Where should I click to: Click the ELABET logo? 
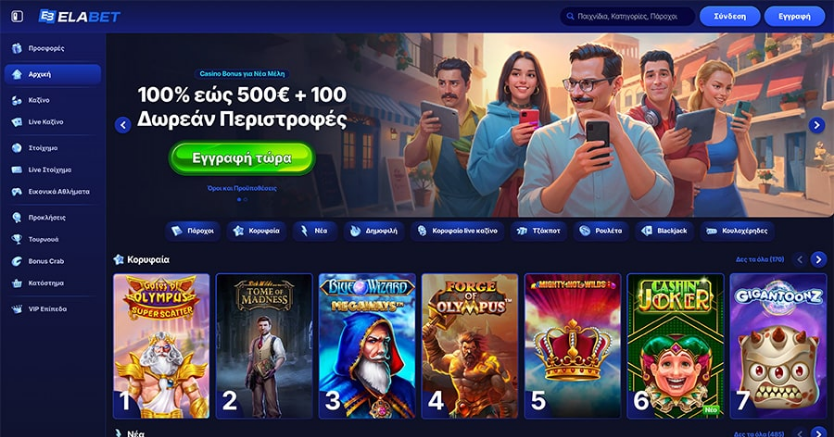pos(80,16)
